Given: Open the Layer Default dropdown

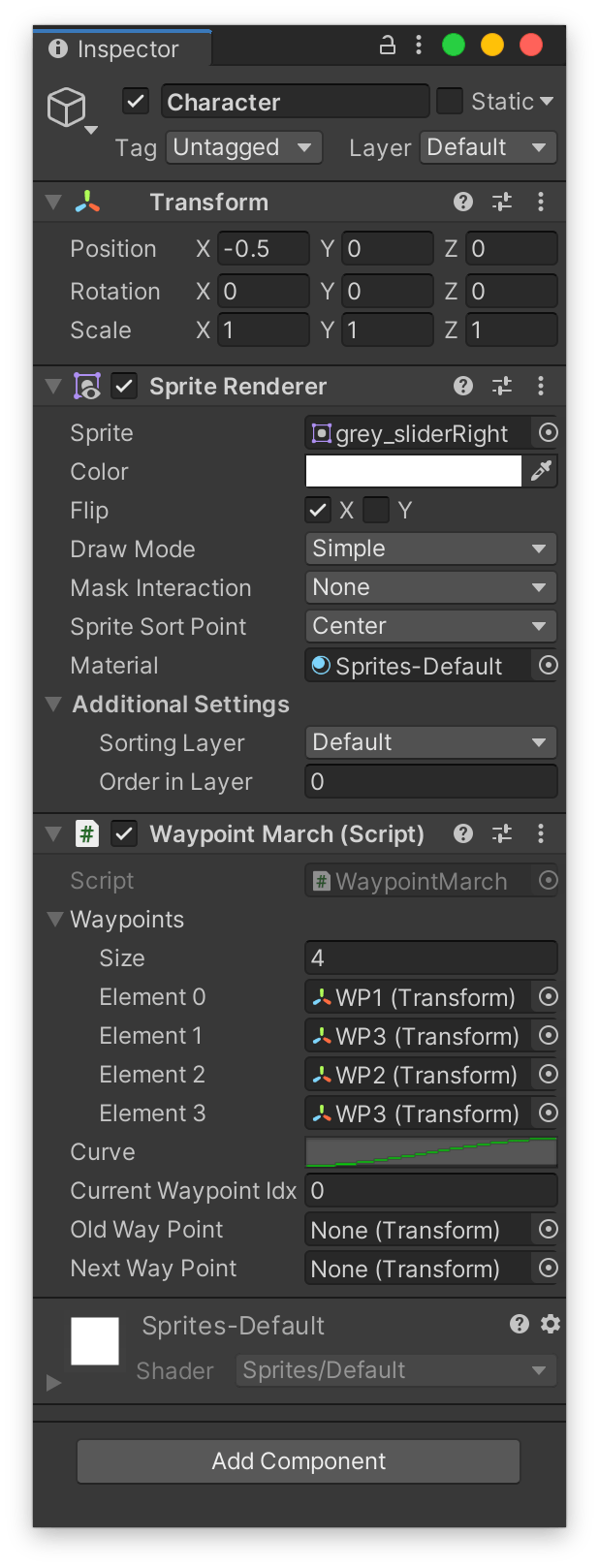Looking at the screenshot, I should pyautogui.click(x=489, y=147).
